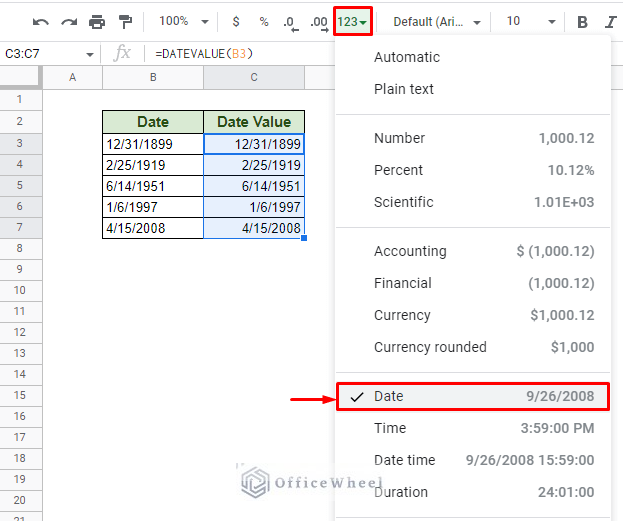Apply currency format with dollar icon
This screenshot has width=623, height=521.
point(236,21)
